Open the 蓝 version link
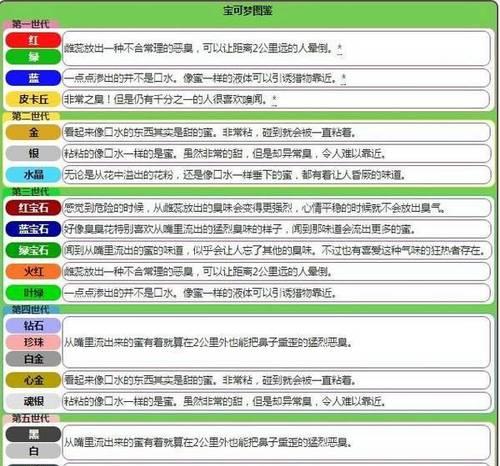The width and height of the screenshot is (500, 466). coord(33,78)
